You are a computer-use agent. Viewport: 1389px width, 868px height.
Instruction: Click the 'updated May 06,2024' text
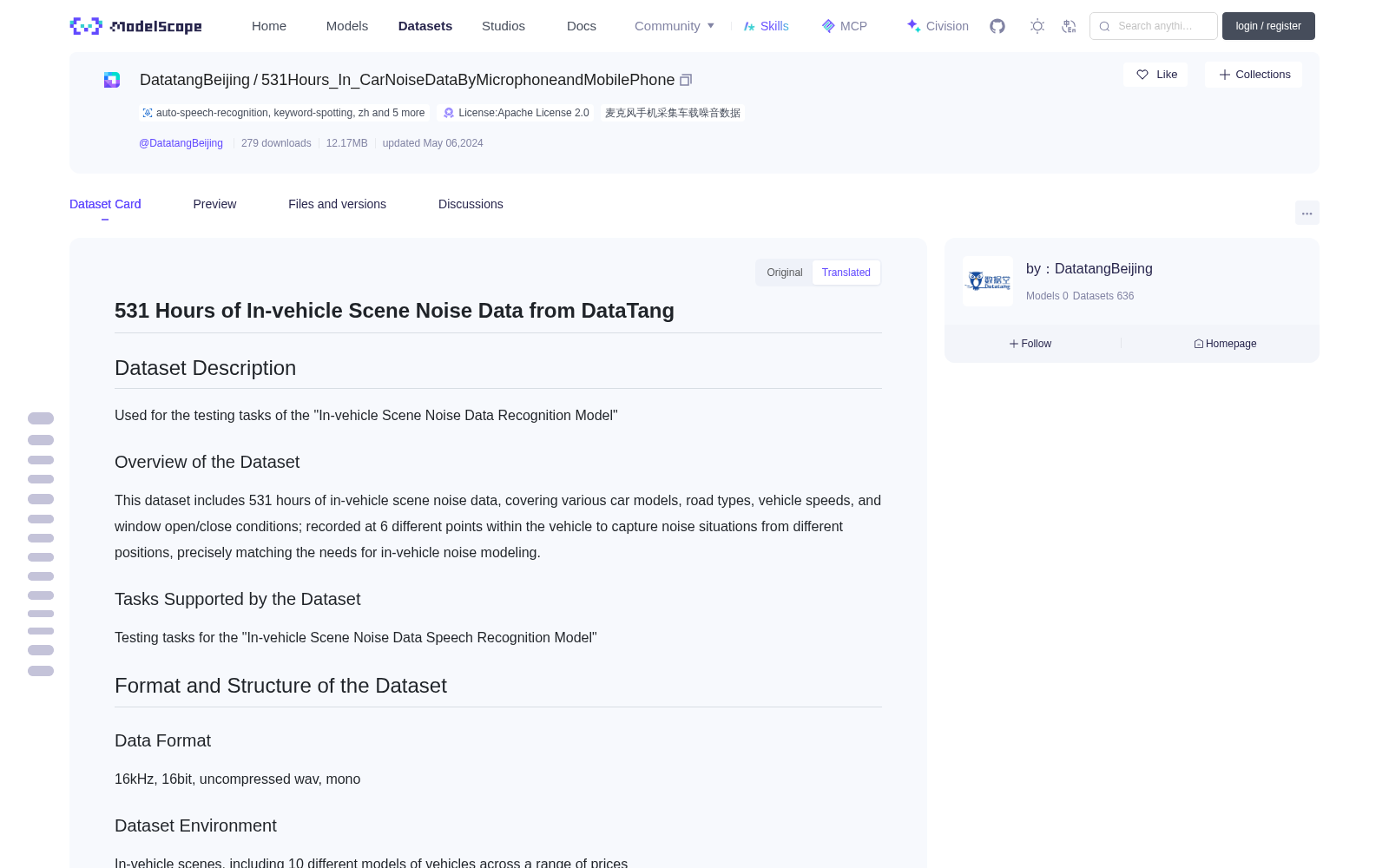(433, 143)
